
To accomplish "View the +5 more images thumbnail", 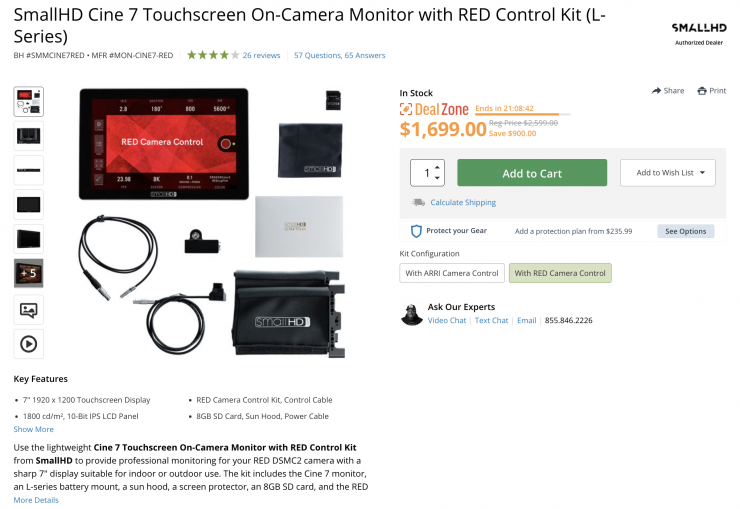I will pos(29,273).
